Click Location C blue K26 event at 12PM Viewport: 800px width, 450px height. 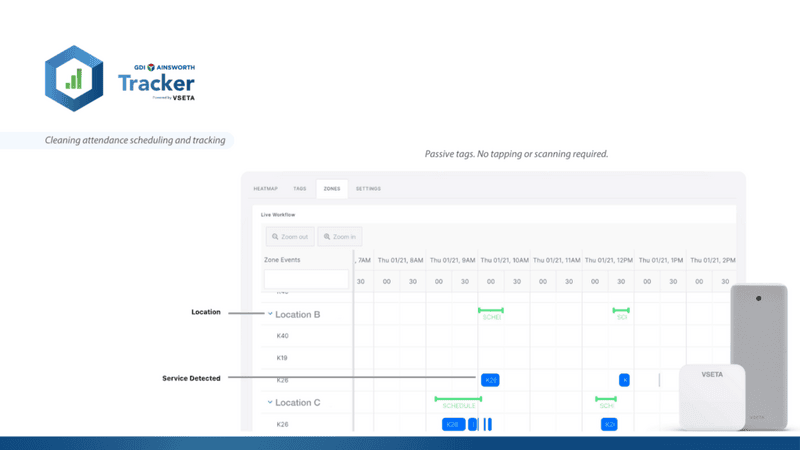click(x=609, y=424)
